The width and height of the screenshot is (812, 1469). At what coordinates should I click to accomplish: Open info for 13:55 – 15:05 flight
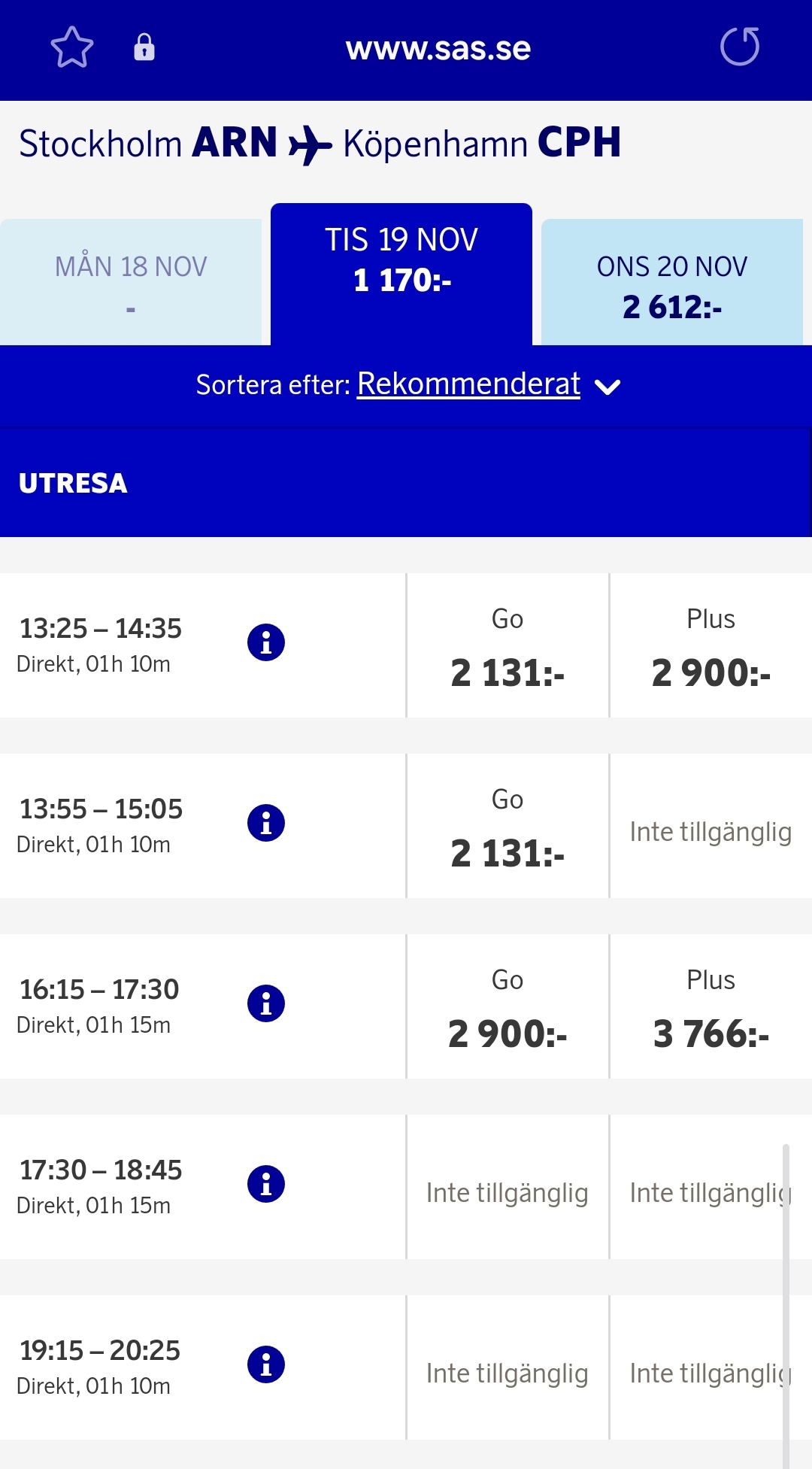point(266,823)
